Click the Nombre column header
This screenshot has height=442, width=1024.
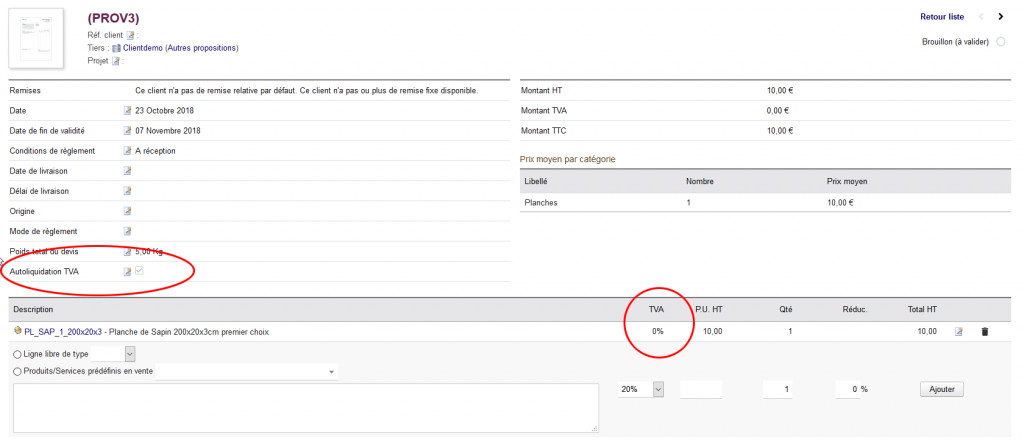pyautogui.click(x=699, y=181)
